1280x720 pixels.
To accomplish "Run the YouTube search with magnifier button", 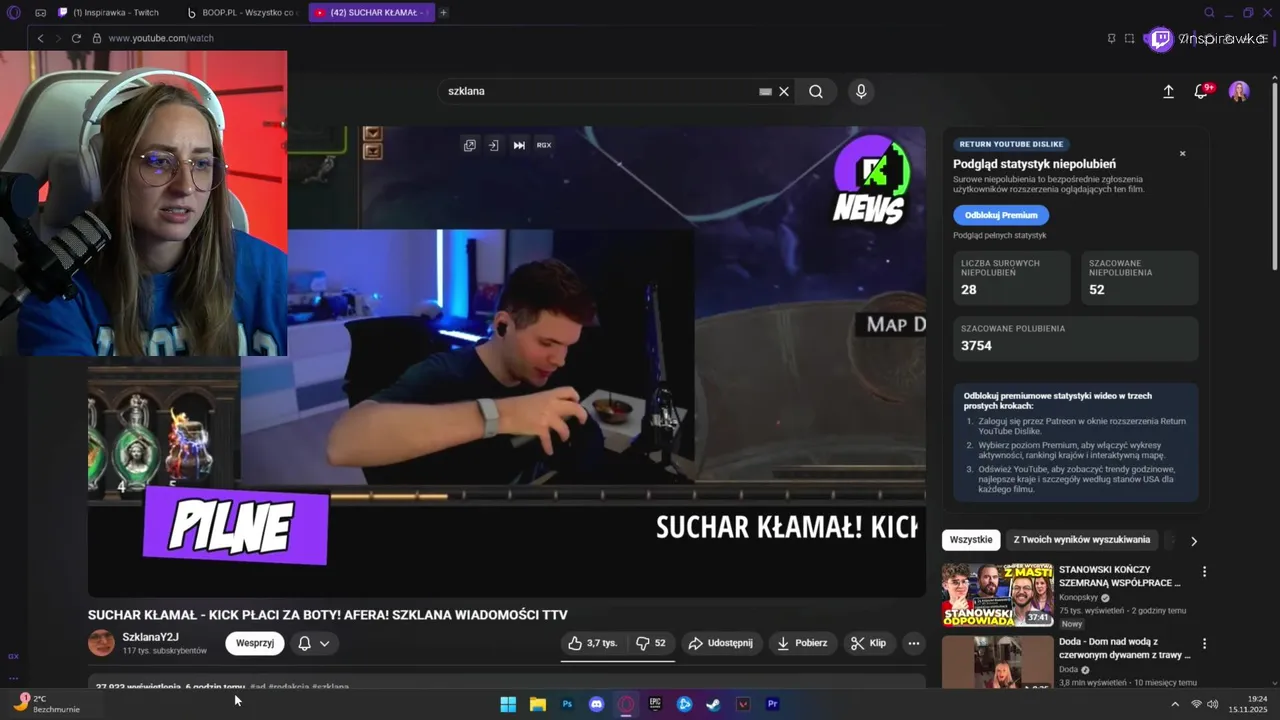I will (x=816, y=91).
